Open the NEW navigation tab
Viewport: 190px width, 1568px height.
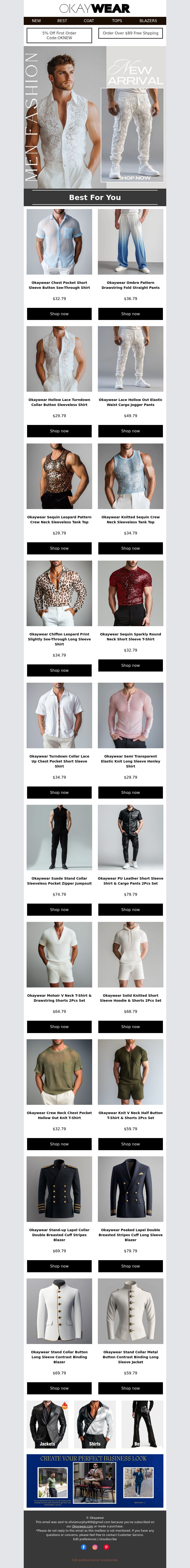pyautogui.click(x=37, y=21)
